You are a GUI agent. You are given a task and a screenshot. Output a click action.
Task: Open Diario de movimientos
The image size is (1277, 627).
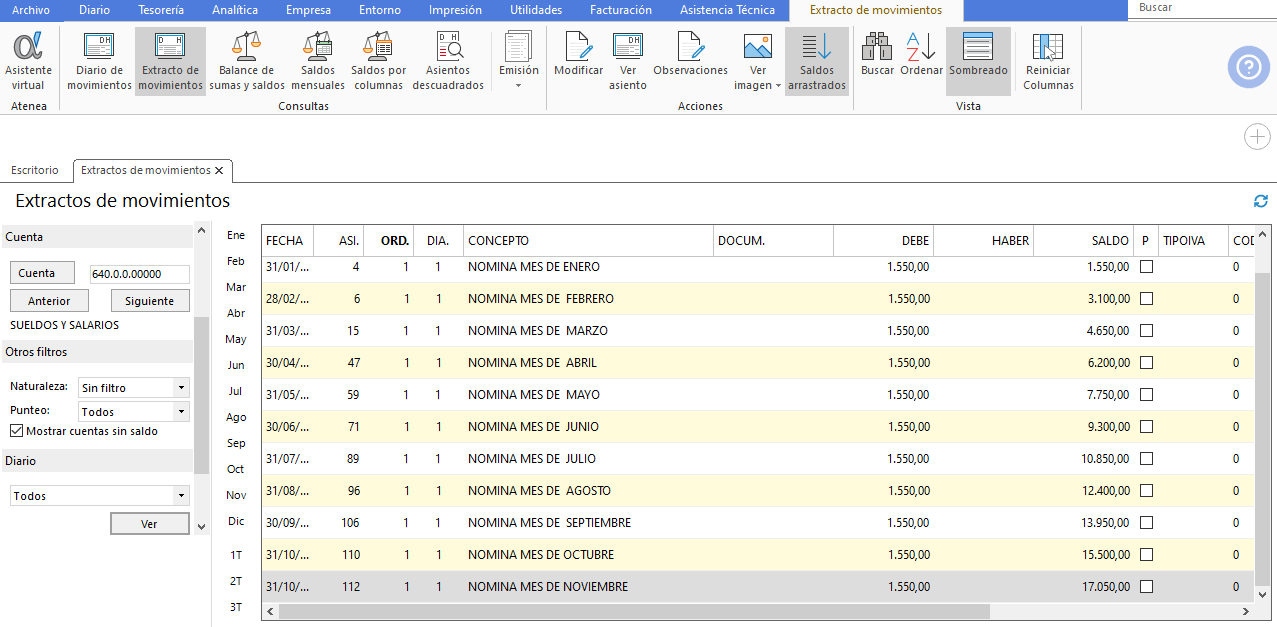click(x=99, y=61)
